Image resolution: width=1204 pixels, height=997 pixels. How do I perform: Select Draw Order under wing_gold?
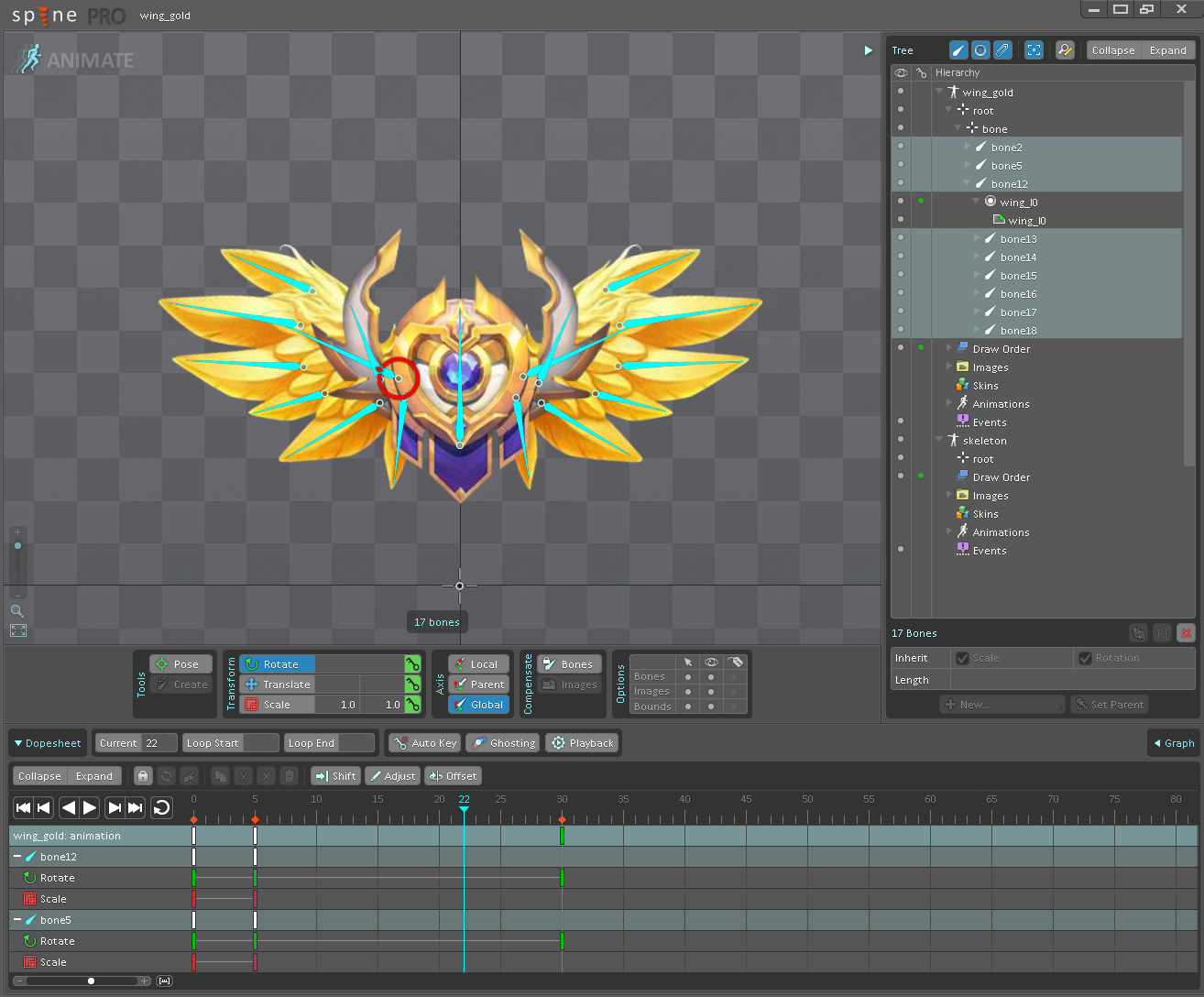point(1001,348)
